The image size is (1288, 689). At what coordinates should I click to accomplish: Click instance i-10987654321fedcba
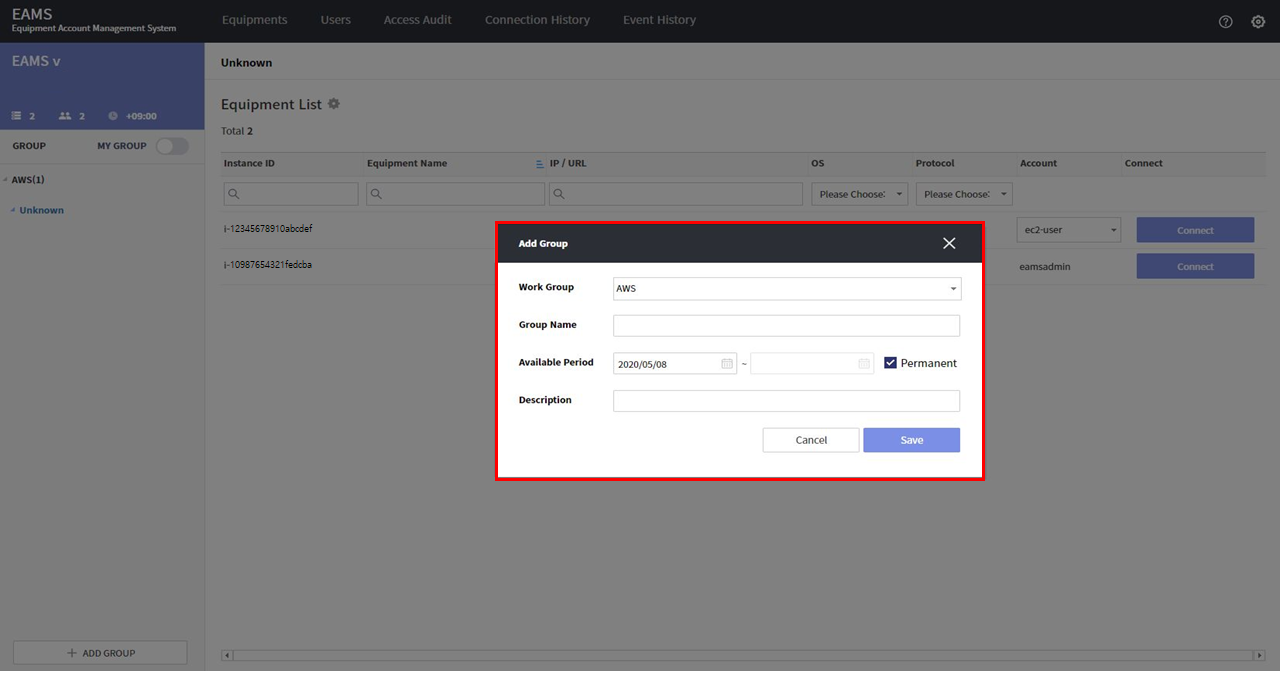[268, 265]
